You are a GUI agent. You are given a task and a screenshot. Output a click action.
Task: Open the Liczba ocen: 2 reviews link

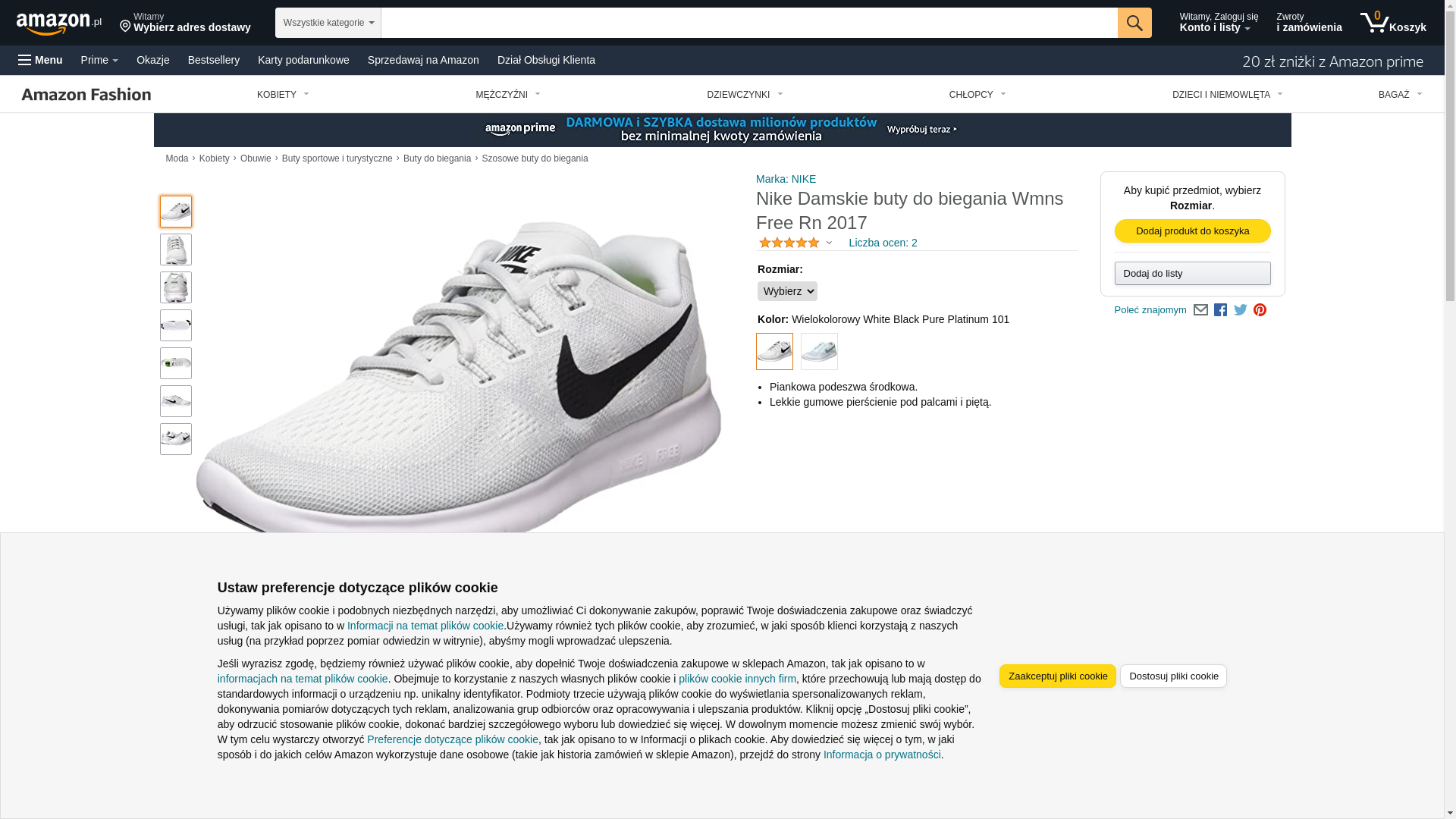[x=883, y=243]
